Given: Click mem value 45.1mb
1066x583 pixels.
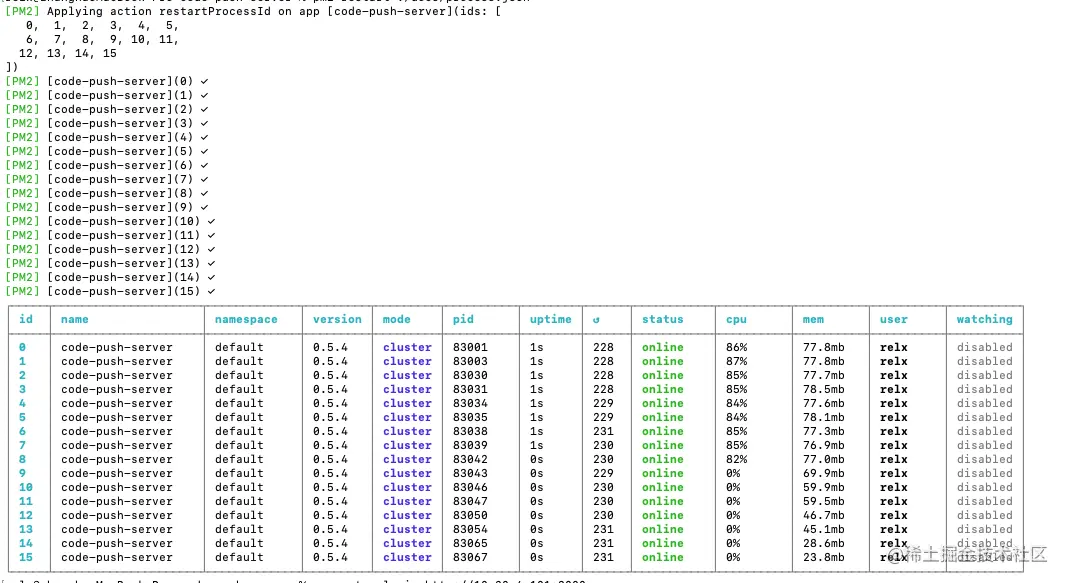Looking at the screenshot, I should point(823,529).
